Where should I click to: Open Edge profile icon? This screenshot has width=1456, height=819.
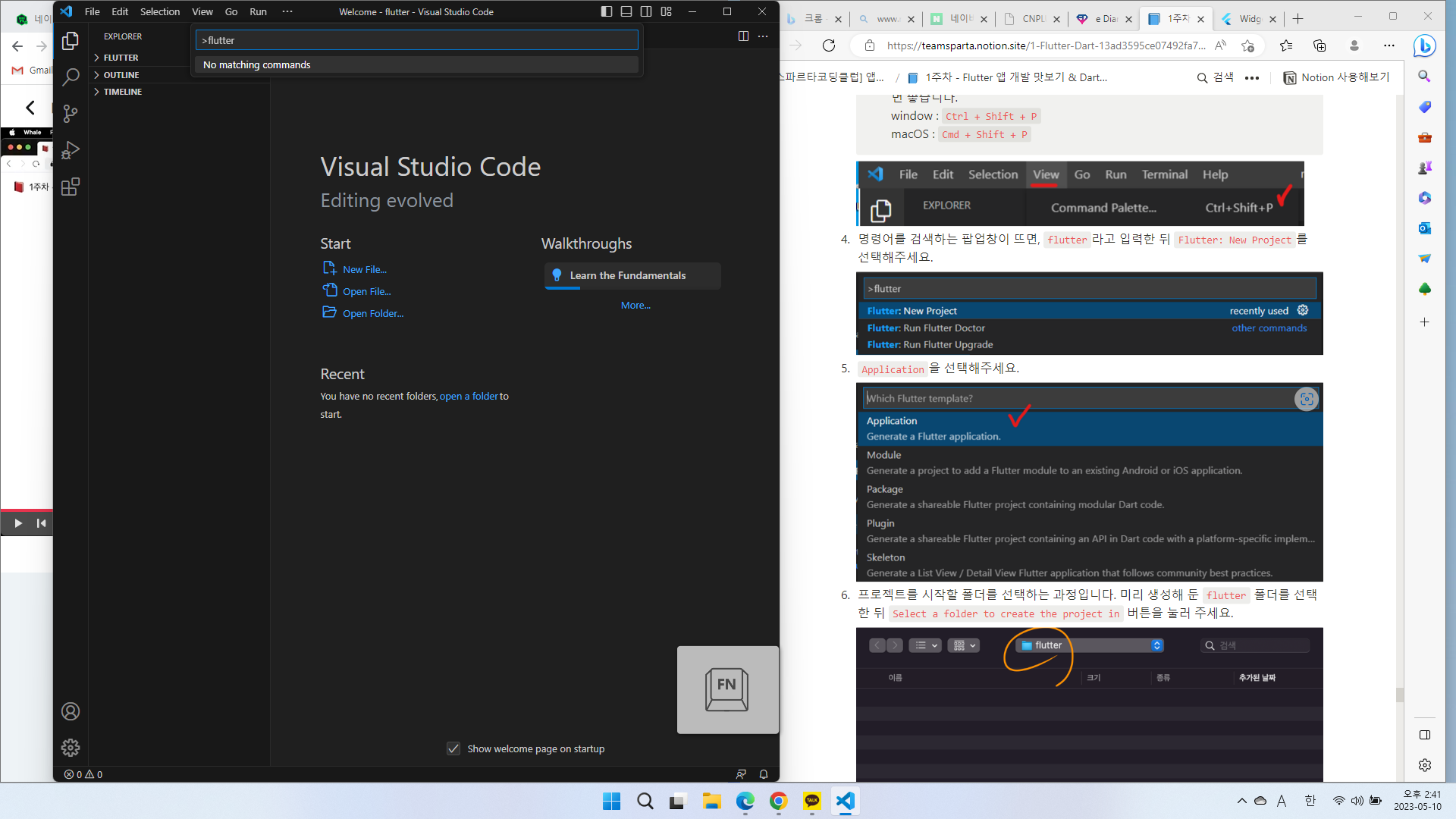point(1354,45)
